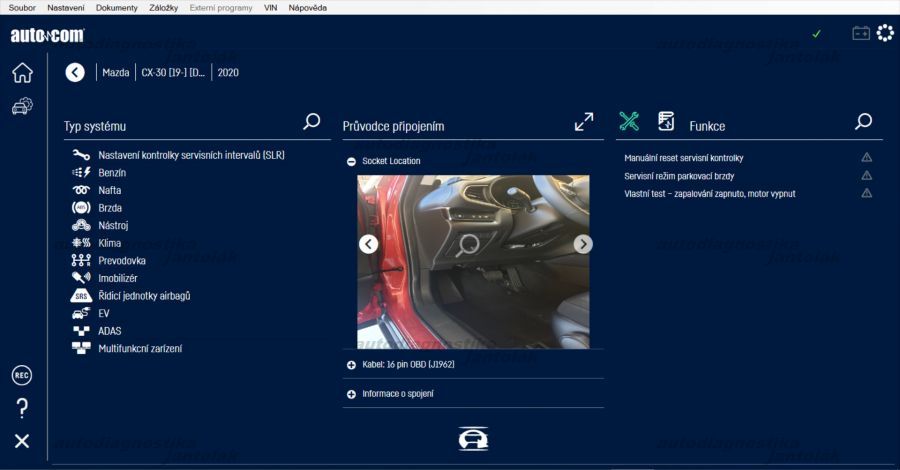
Task: Click the Benzín system icon
Action: click(x=81, y=172)
